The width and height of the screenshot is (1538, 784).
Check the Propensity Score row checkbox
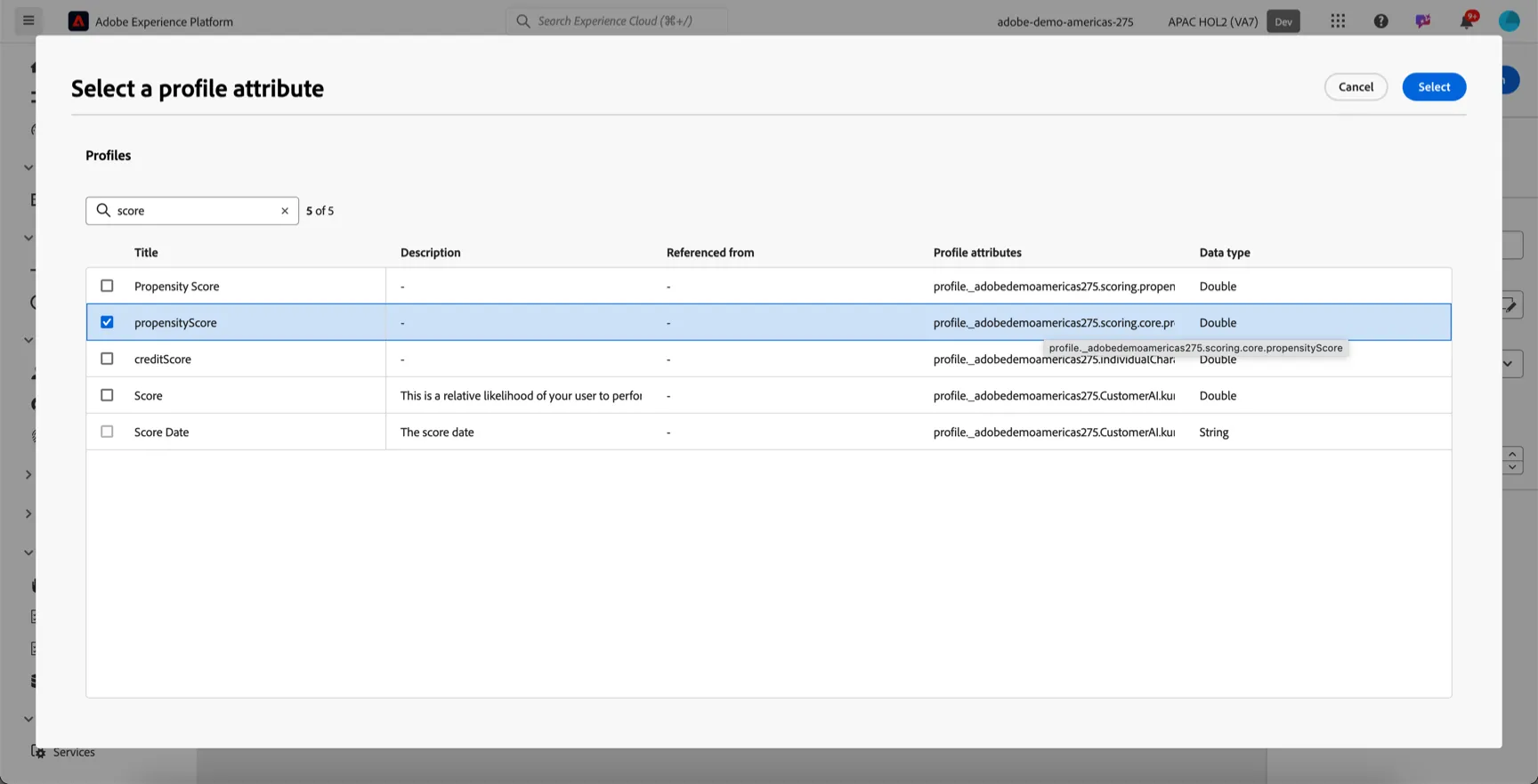click(107, 286)
